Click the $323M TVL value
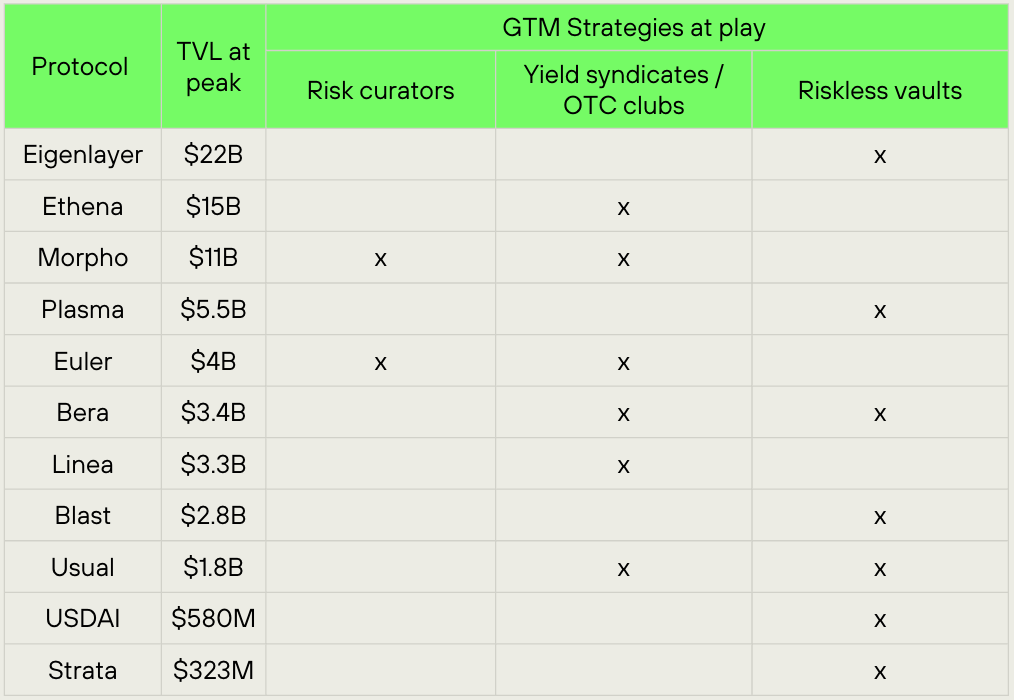The width and height of the screenshot is (1014, 700). coord(213,671)
